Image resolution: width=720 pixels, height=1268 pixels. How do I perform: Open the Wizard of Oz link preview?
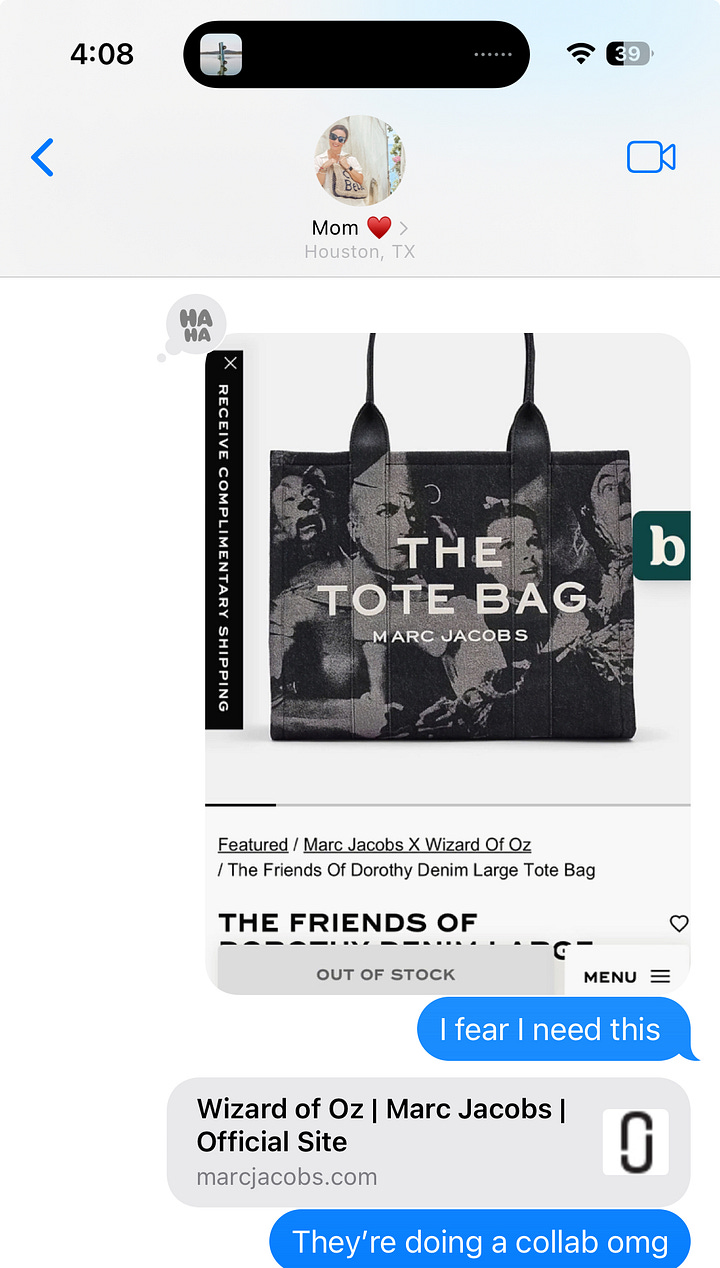(x=429, y=1141)
